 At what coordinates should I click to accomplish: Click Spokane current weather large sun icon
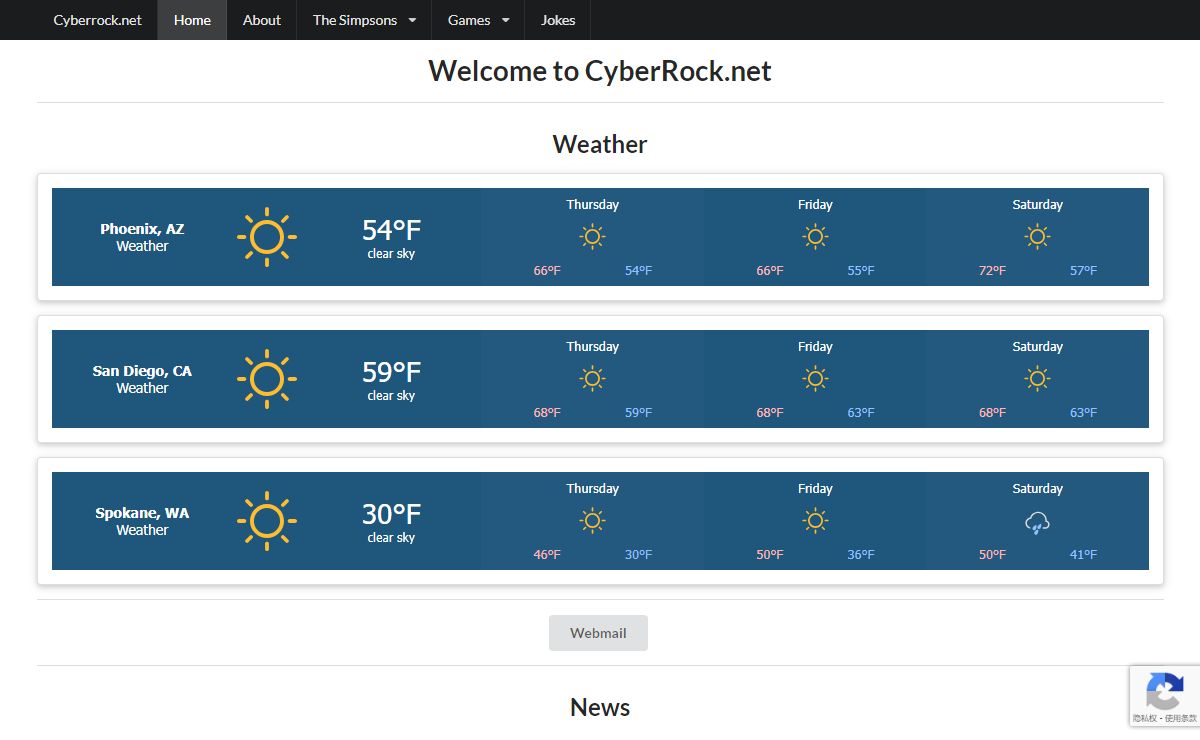(x=267, y=521)
